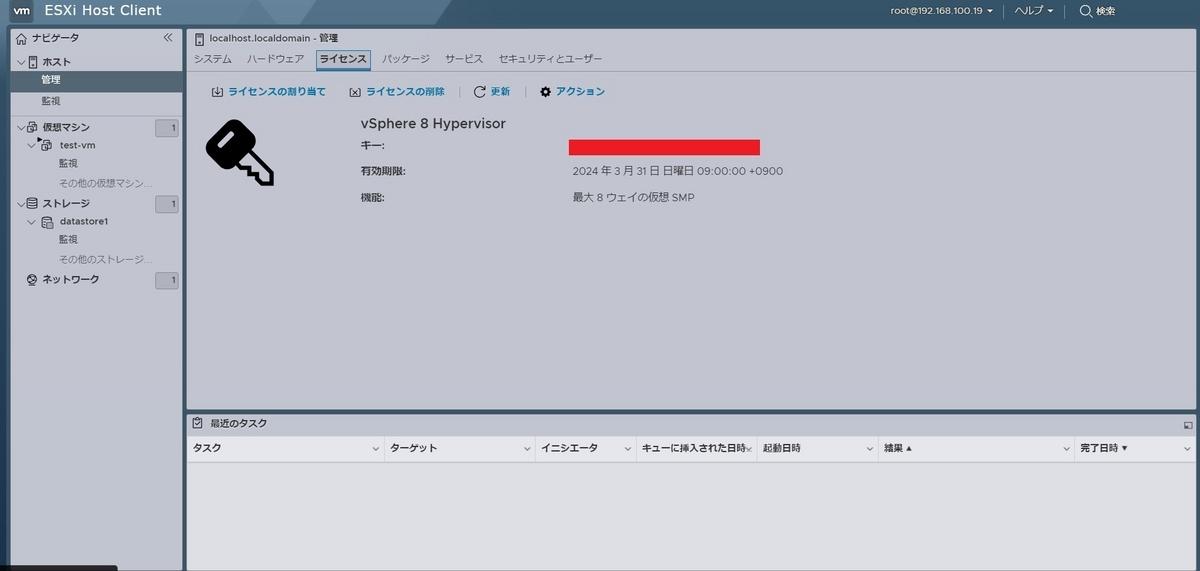The width and height of the screenshot is (1200, 571).
Task: Click the vSphere 8 Hypervisor title
Action: [433, 124]
